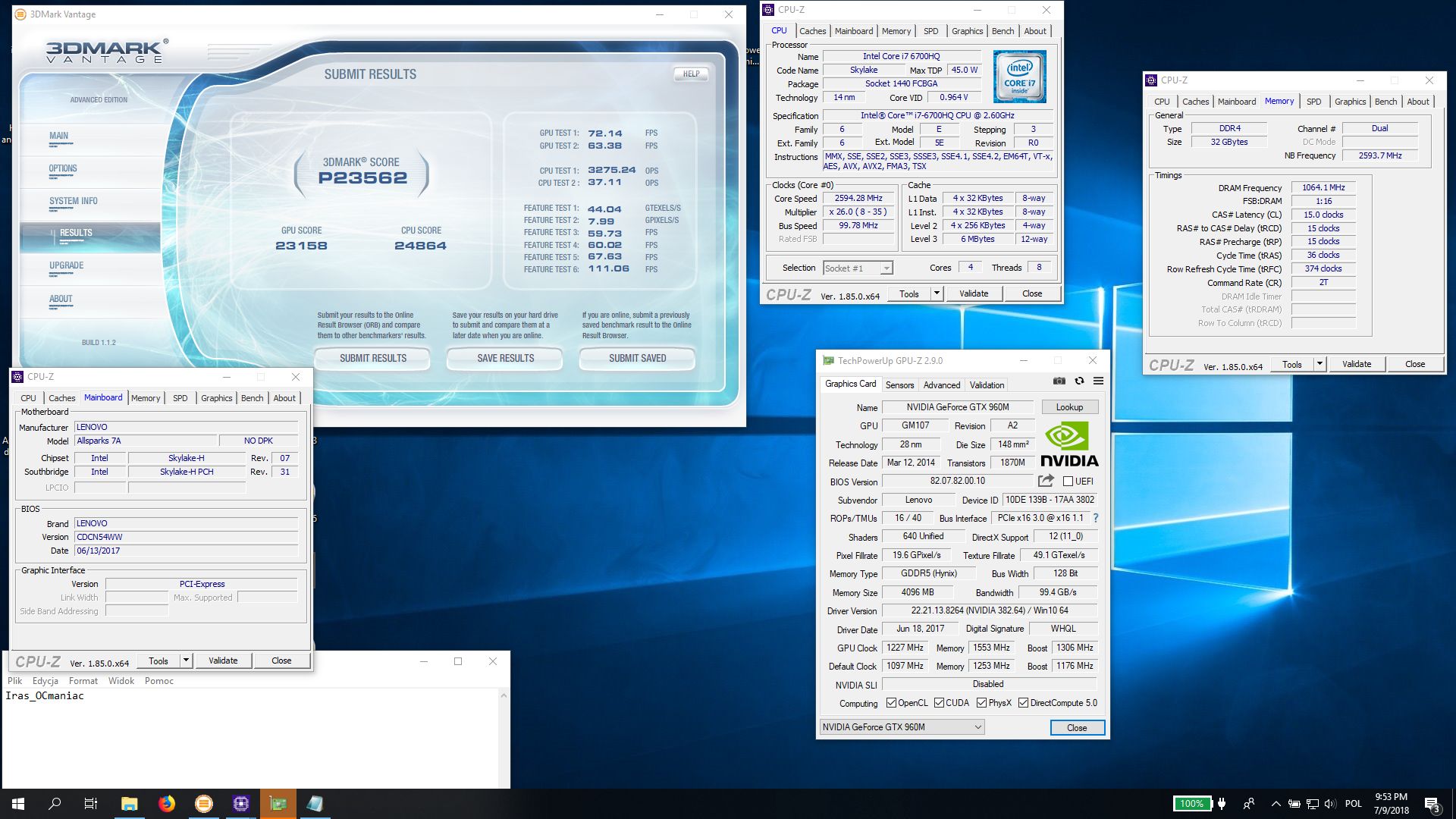Toggle the OpenCL checkbox
The image size is (1456, 819).
[891, 703]
